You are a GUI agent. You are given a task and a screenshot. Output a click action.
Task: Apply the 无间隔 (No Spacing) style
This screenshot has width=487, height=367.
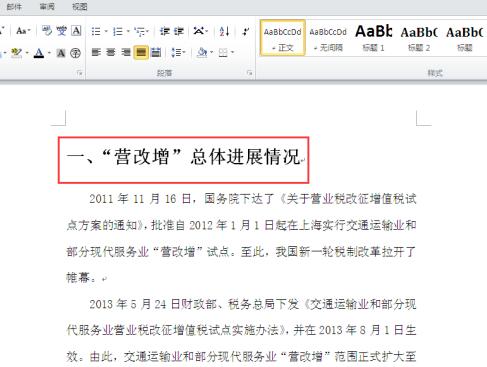328,38
